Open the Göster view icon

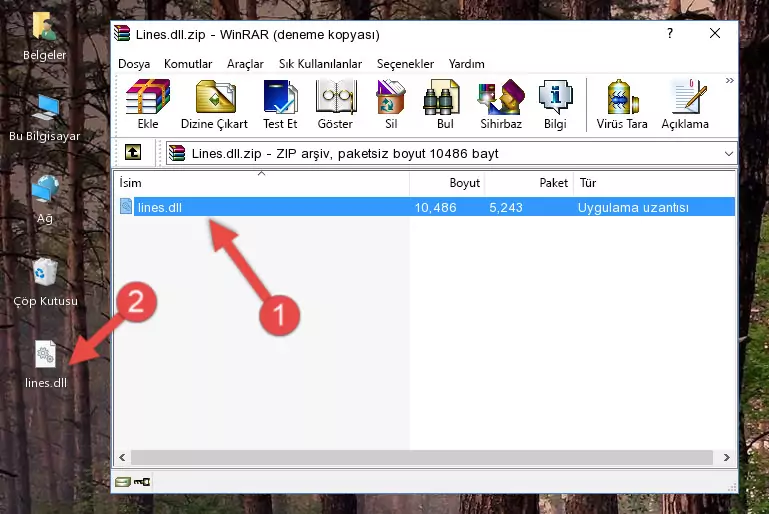pos(335,104)
